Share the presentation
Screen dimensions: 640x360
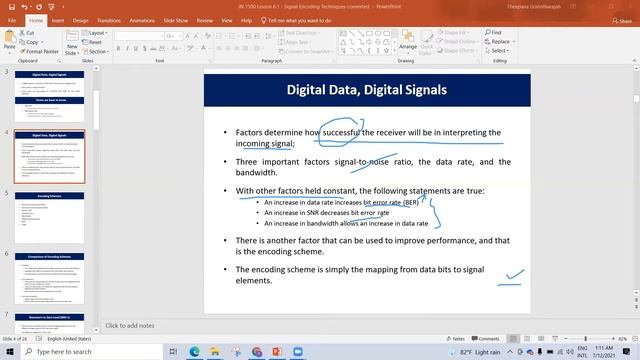click(622, 21)
